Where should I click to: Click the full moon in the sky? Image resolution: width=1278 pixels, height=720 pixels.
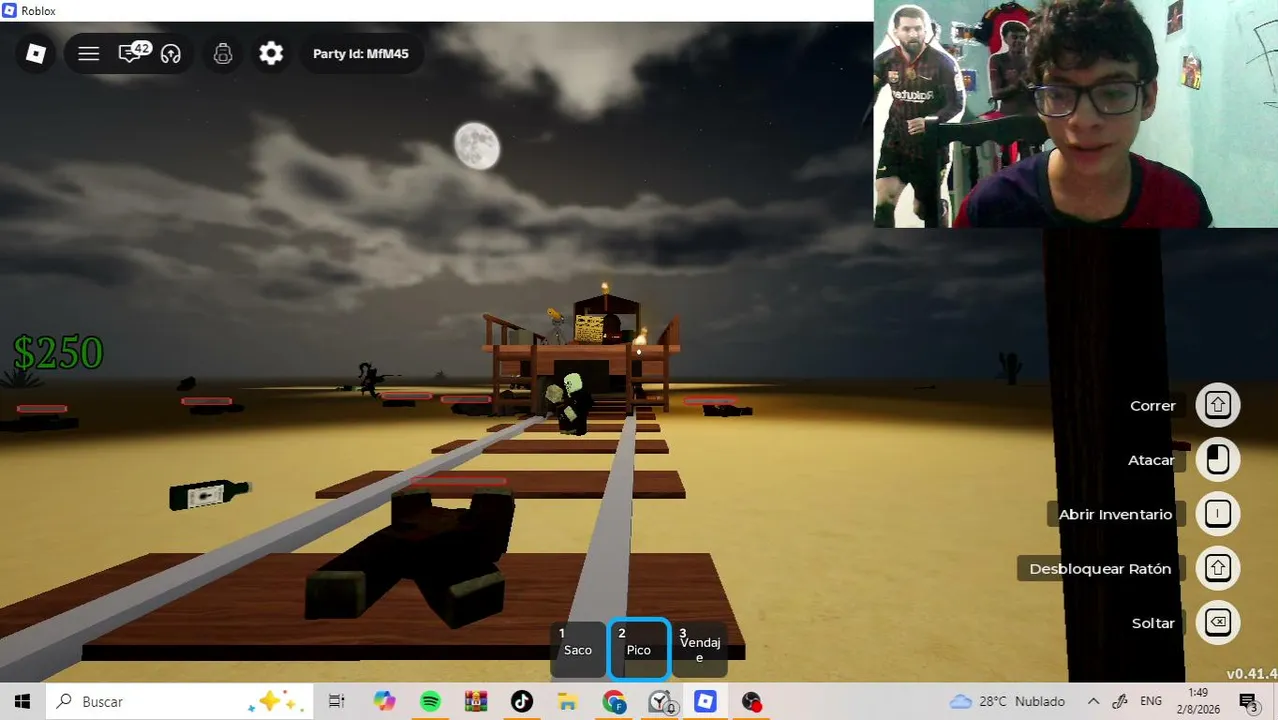(477, 146)
